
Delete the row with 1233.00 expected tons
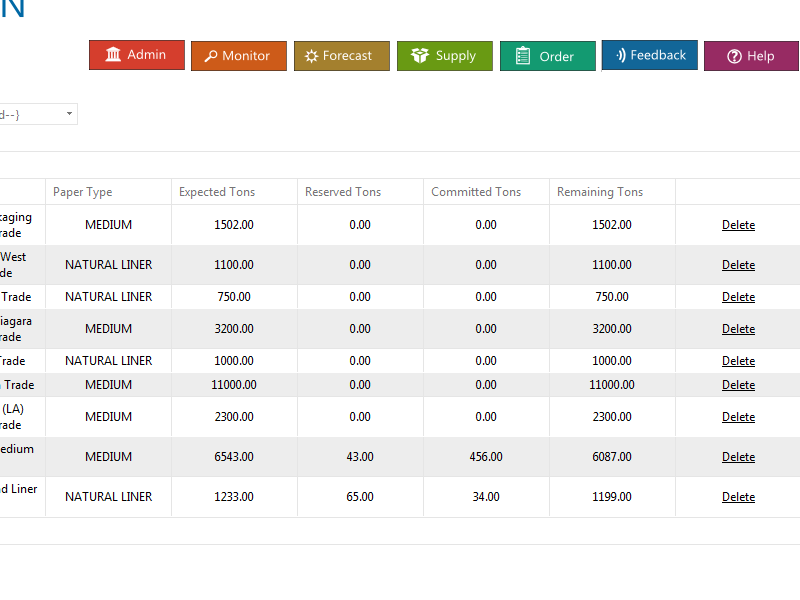[738, 497]
